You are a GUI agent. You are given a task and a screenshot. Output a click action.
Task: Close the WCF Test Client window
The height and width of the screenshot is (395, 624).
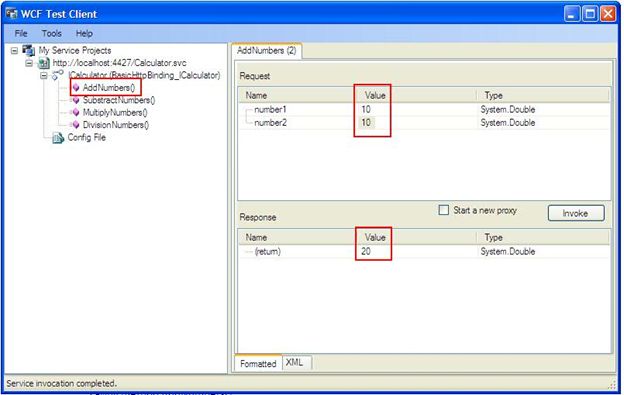608,14
